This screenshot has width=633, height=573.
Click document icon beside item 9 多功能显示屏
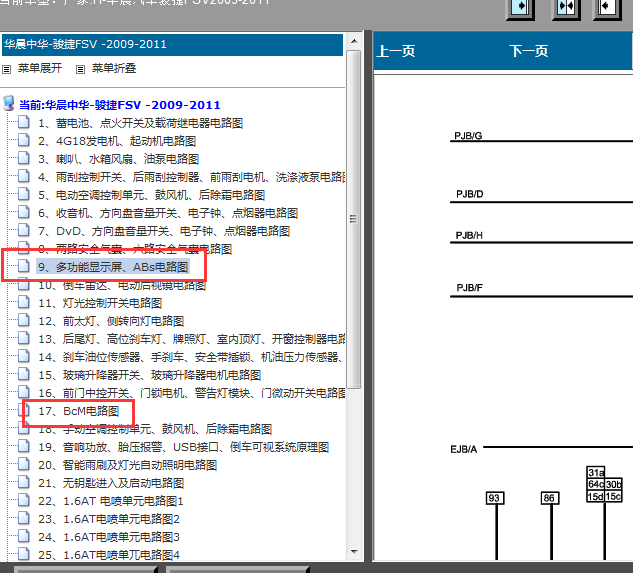pyautogui.click(x=24, y=266)
